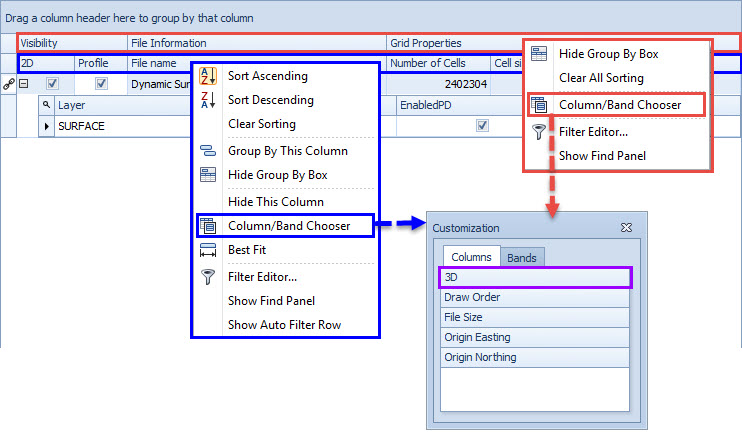Toggle the EnabledPD checkbox for SURFACE
742x440 pixels.
pos(483,126)
